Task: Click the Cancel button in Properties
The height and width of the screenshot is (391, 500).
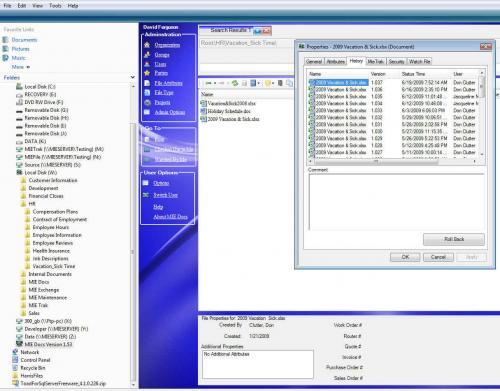Action: pos(438,257)
